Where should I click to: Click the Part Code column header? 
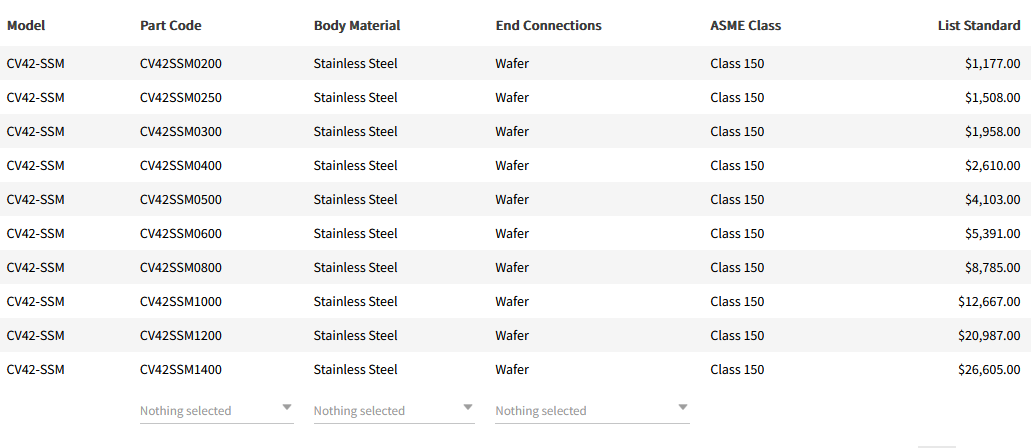coord(170,25)
